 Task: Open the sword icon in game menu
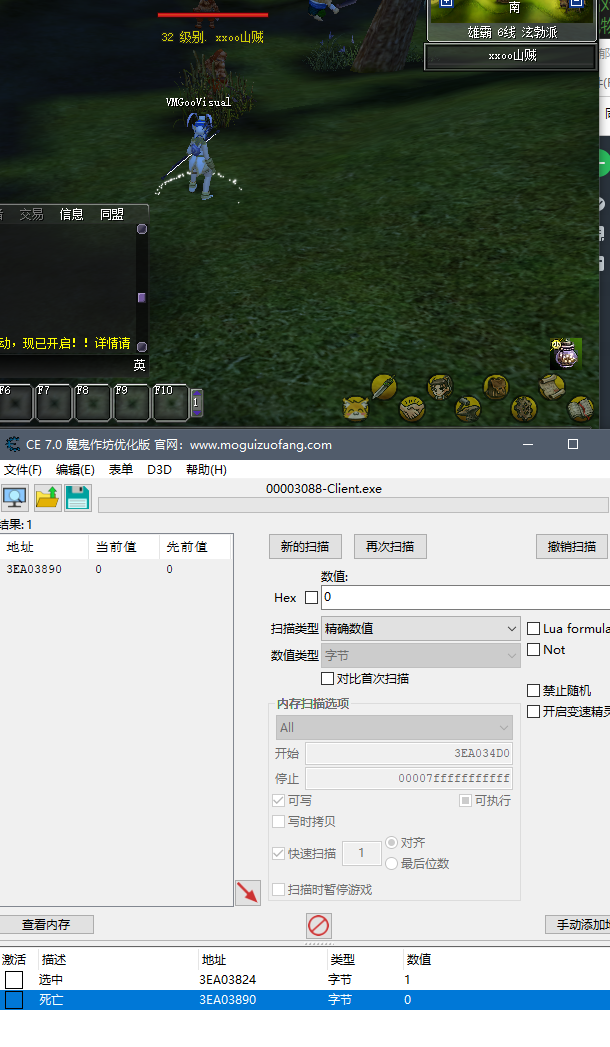384,387
